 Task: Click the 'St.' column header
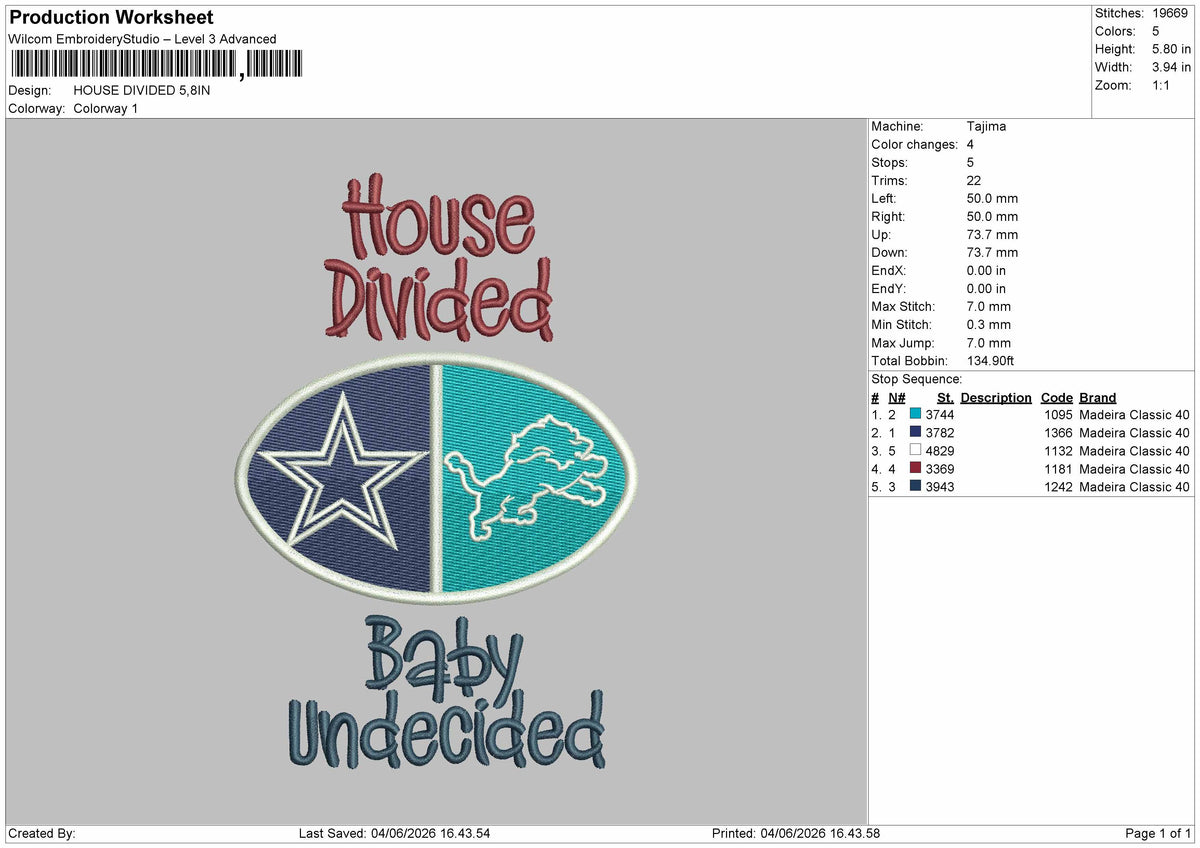pyautogui.click(x=945, y=398)
